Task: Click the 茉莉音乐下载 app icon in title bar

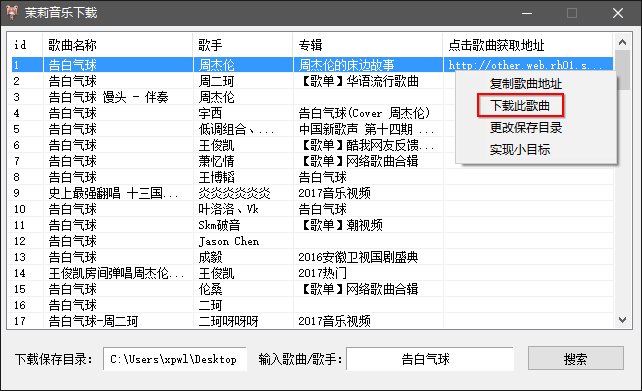Action: (x=12, y=12)
